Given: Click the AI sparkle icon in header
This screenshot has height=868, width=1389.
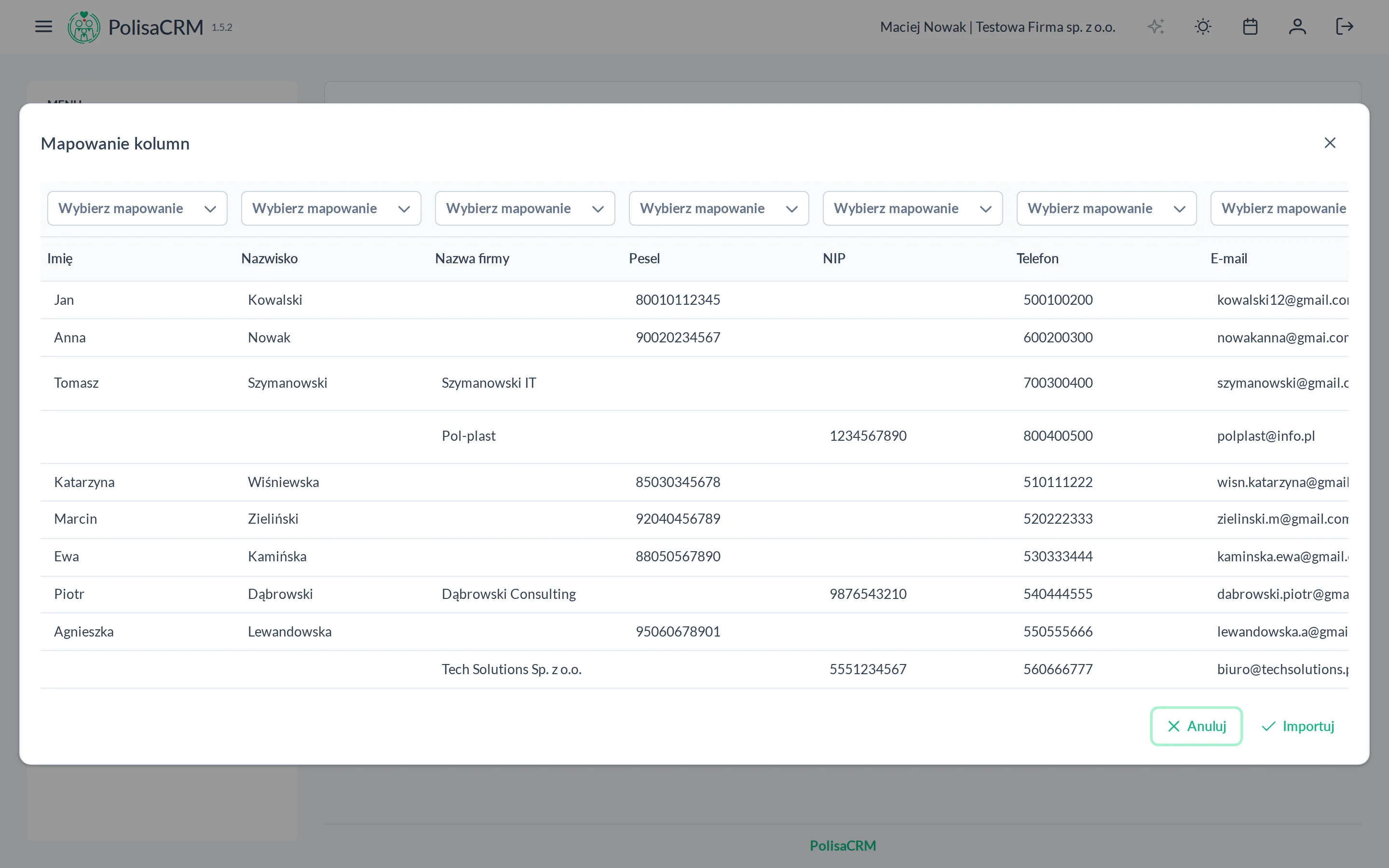Looking at the screenshot, I should coord(1156,27).
